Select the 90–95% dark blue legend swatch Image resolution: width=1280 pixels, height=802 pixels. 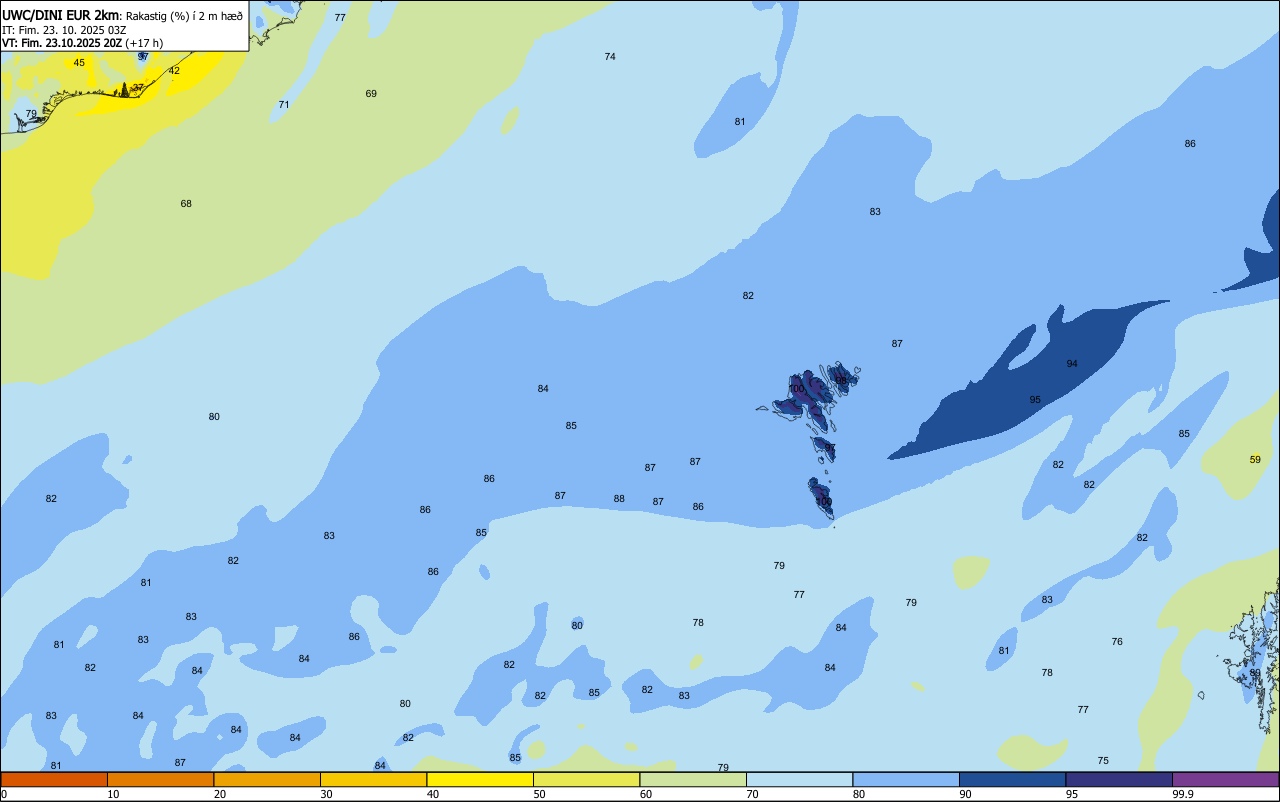point(1012,779)
